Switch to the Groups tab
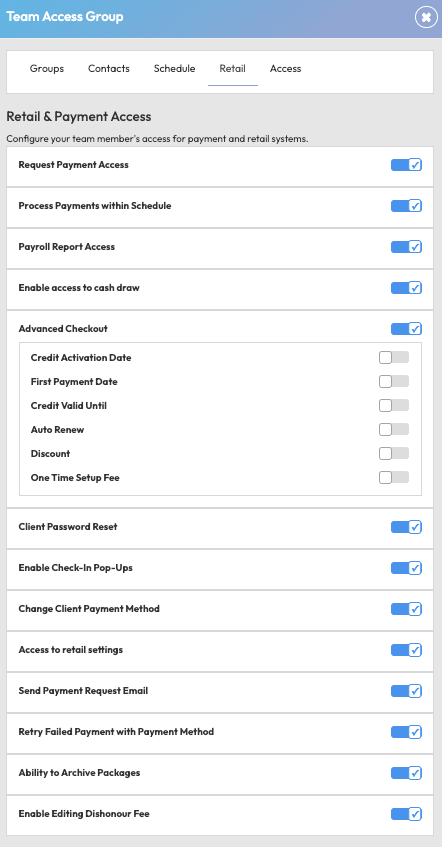The image size is (442, 847). click(x=47, y=69)
